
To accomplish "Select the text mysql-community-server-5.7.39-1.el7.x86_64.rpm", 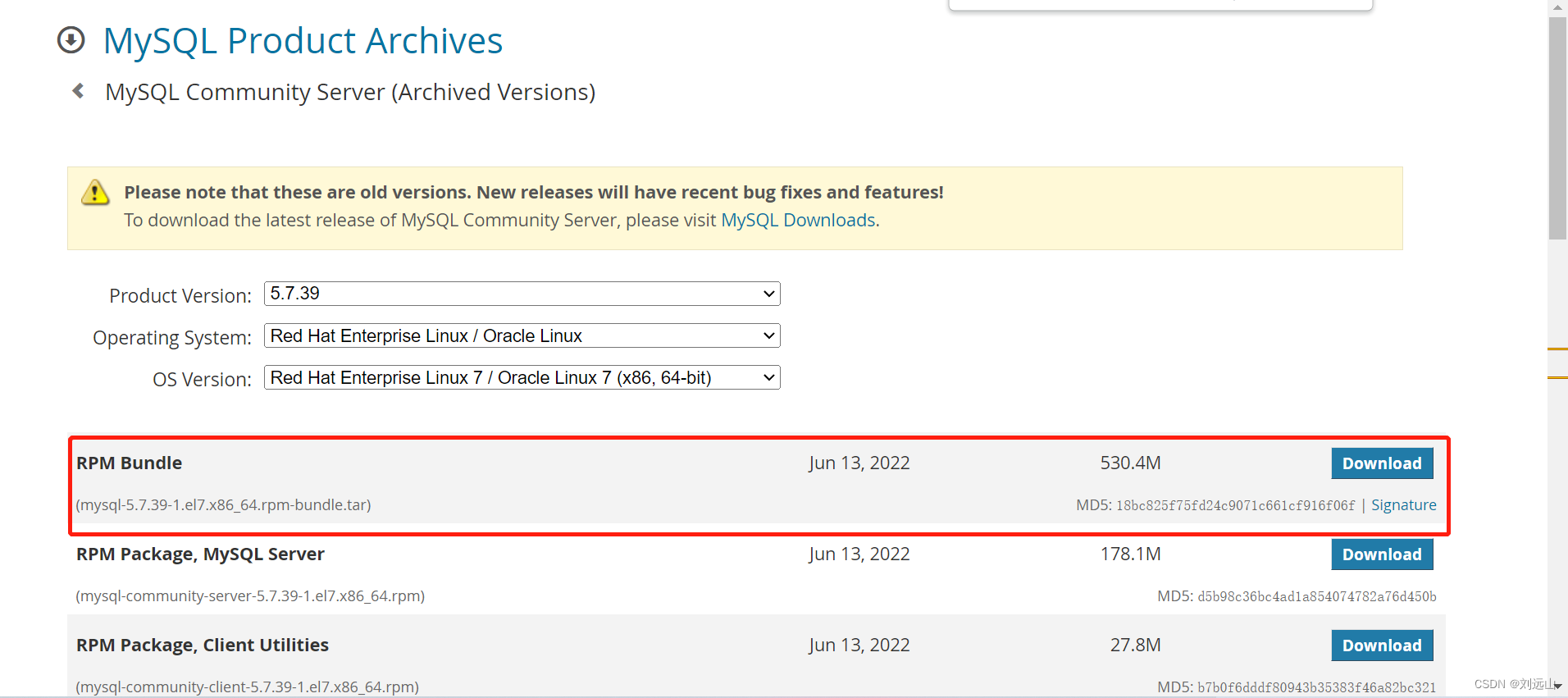I will tap(250, 596).
